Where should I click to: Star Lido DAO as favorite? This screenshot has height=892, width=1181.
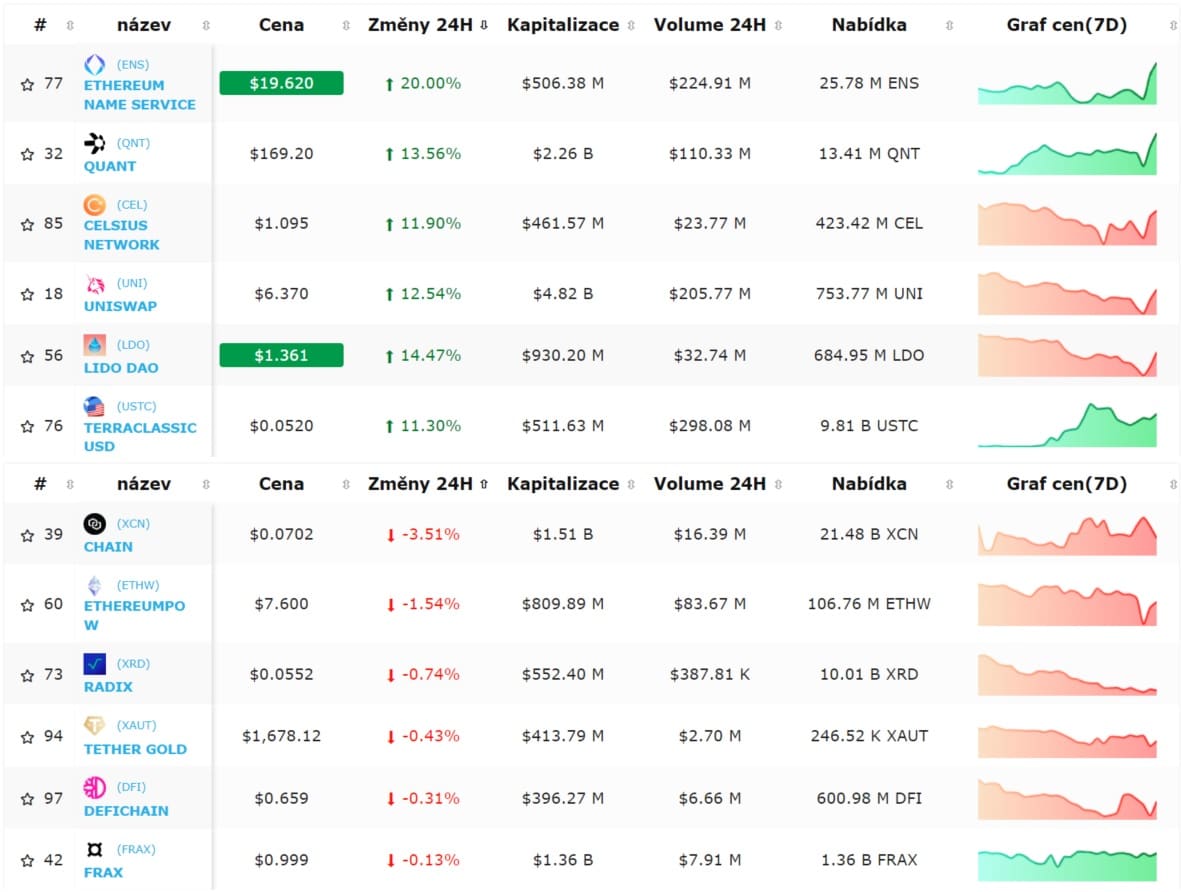[x=27, y=356]
